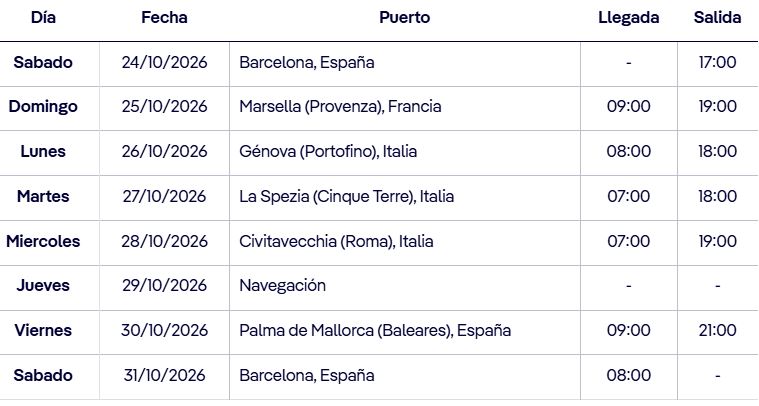Click the Salida column header
The width and height of the screenshot is (759, 406).
[x=717, y=18]
